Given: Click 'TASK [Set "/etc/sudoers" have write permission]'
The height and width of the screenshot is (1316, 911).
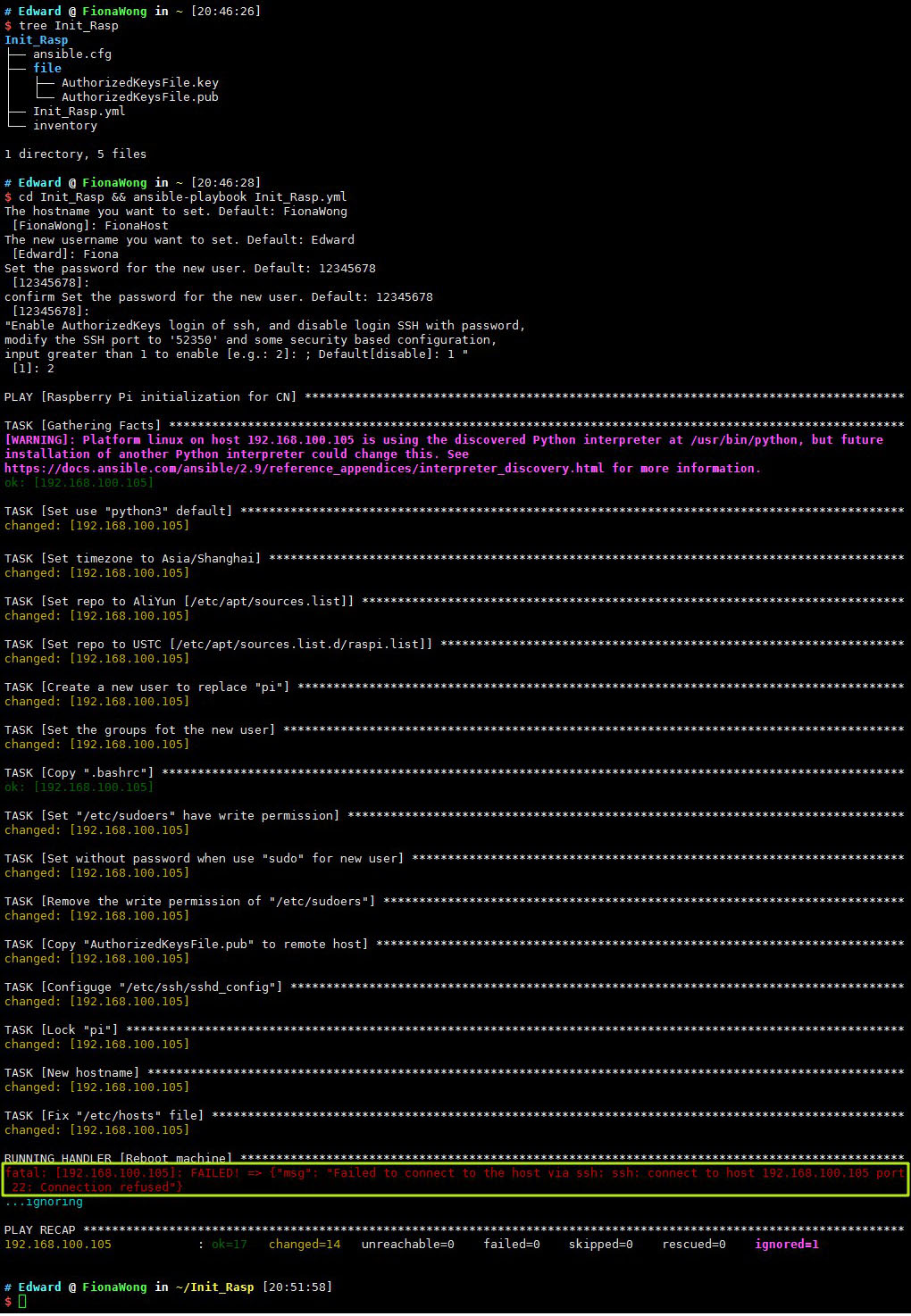Looking at the screenshot, I should [454, 816].
